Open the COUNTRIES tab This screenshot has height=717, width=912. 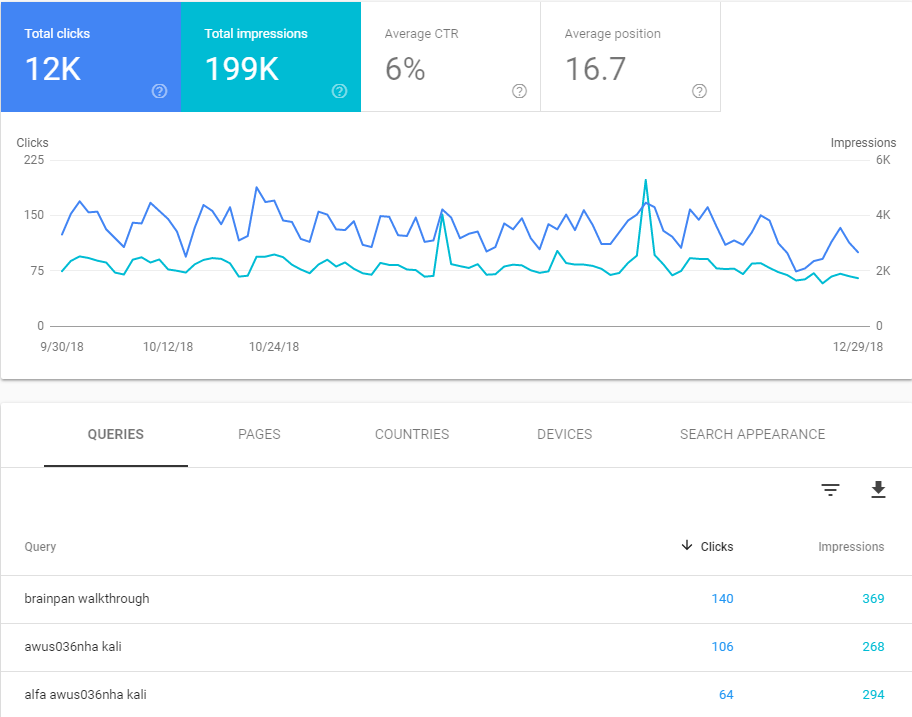point(412,434)
